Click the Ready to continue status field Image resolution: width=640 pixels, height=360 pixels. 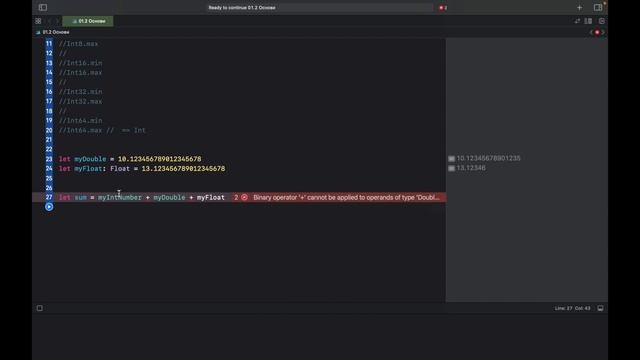320,7
